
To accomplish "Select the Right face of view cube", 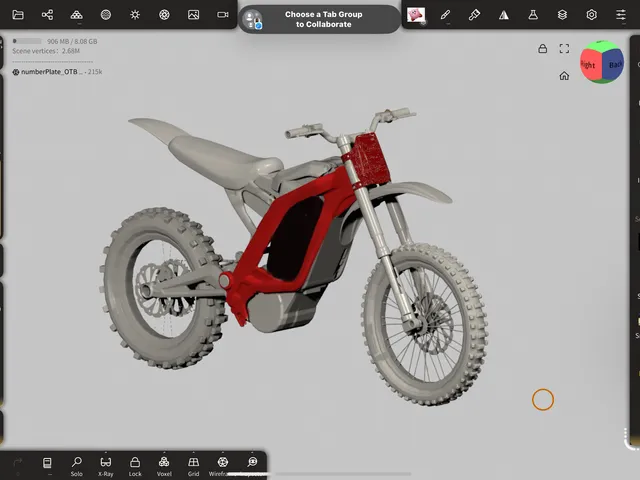I will pos(590,64).
